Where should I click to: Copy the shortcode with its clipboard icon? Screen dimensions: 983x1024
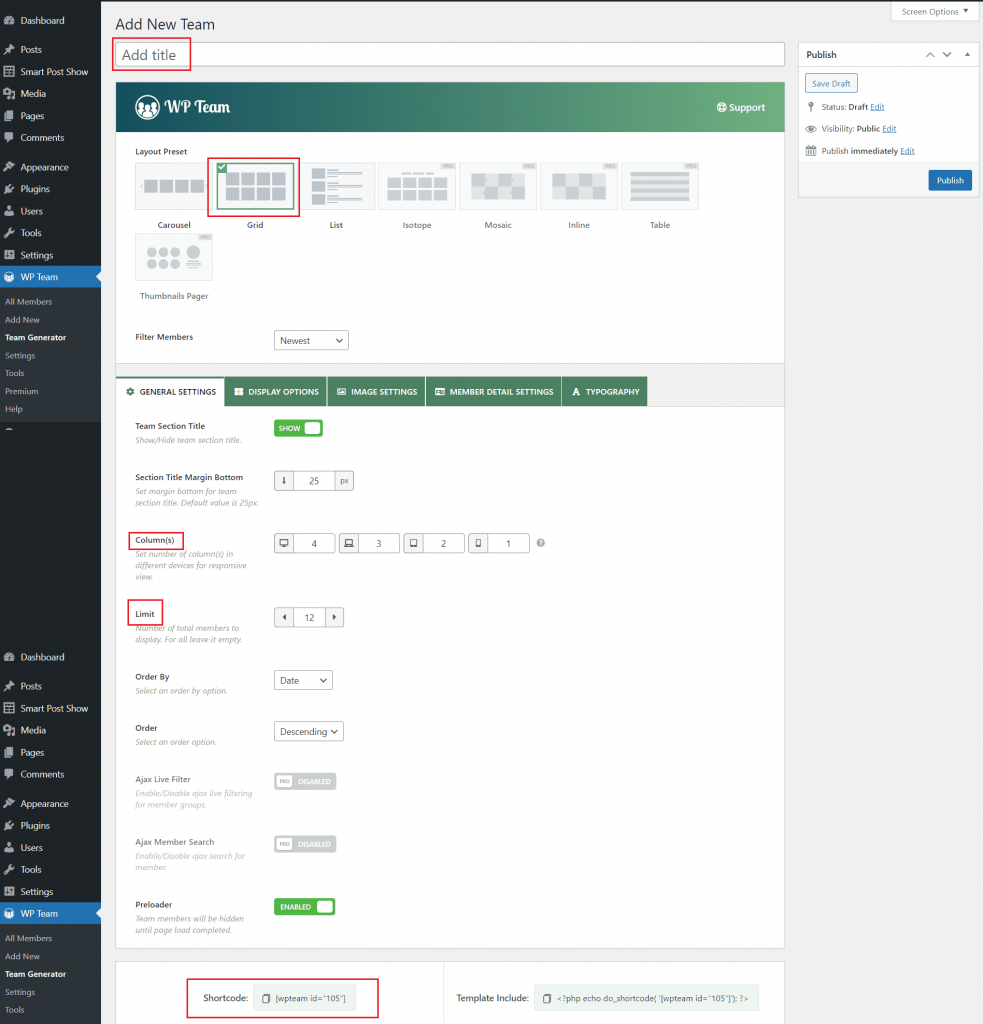point(266,999)
